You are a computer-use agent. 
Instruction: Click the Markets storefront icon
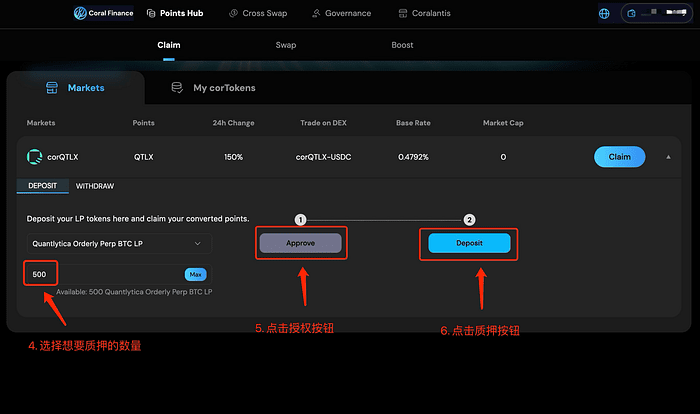tap(52, 88)
